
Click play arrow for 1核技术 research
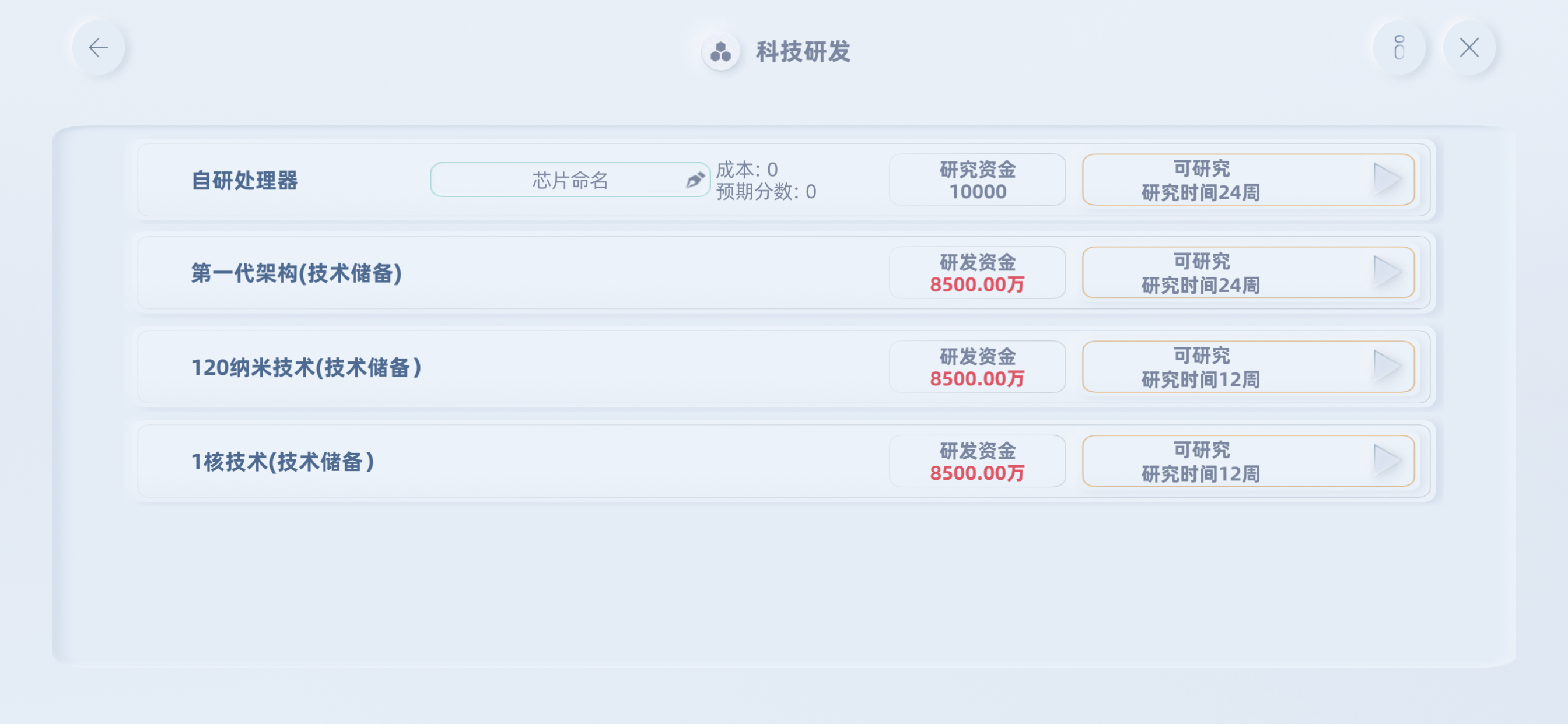point(1387,461)
